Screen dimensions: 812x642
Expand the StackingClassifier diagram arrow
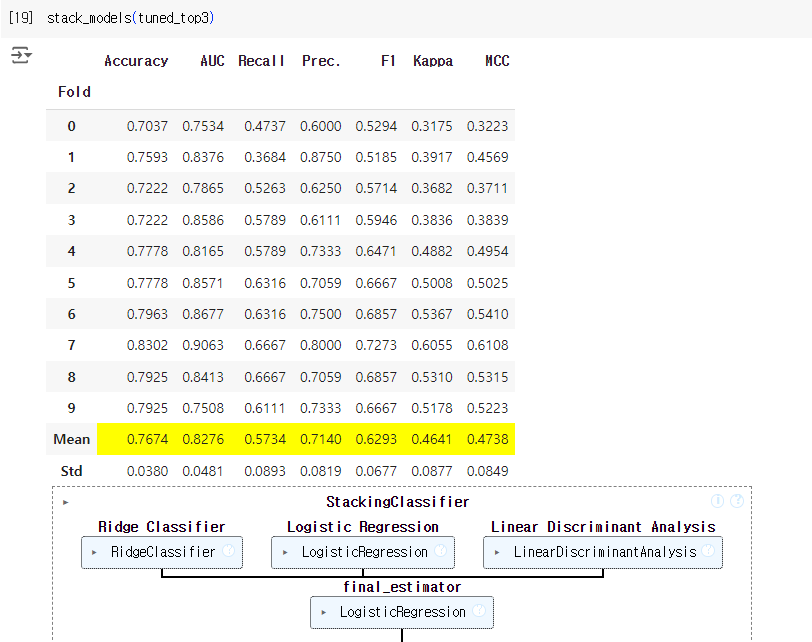click(66, 502)
